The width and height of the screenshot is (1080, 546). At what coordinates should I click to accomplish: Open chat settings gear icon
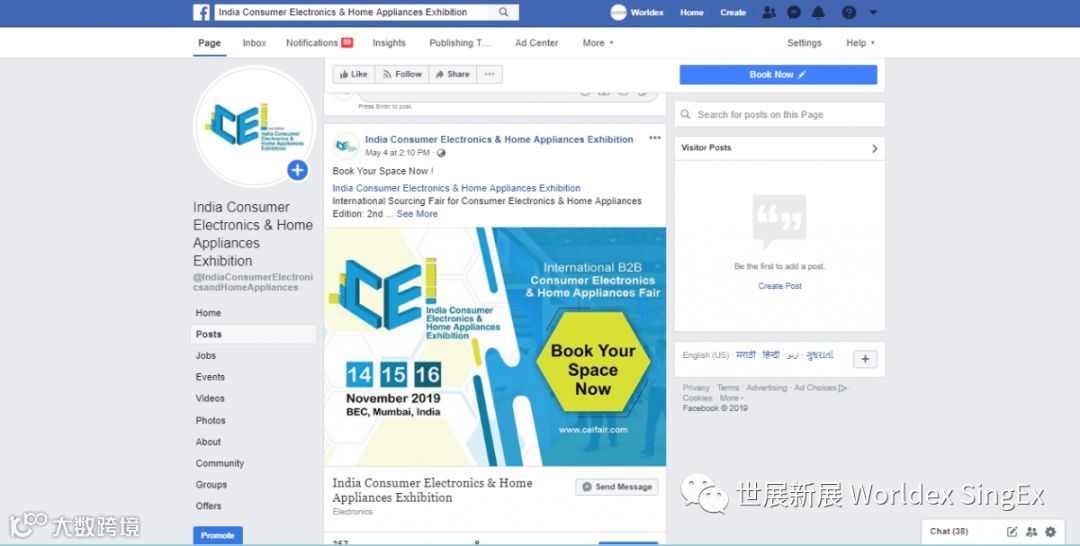point(1050,532)
